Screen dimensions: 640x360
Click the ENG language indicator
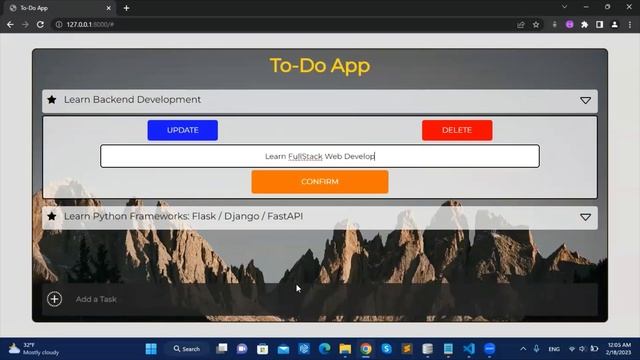point(554,349)
